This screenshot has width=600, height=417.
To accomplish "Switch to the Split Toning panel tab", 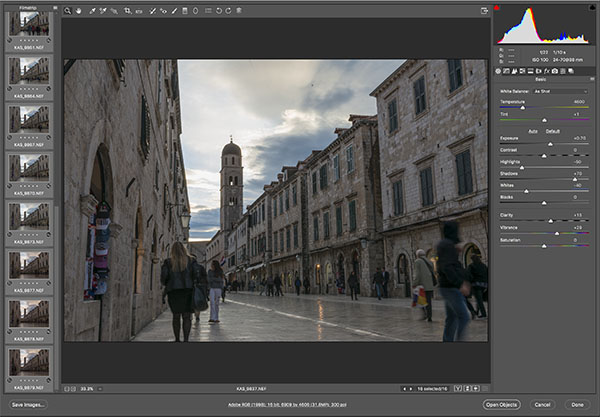I will (530, 71).
